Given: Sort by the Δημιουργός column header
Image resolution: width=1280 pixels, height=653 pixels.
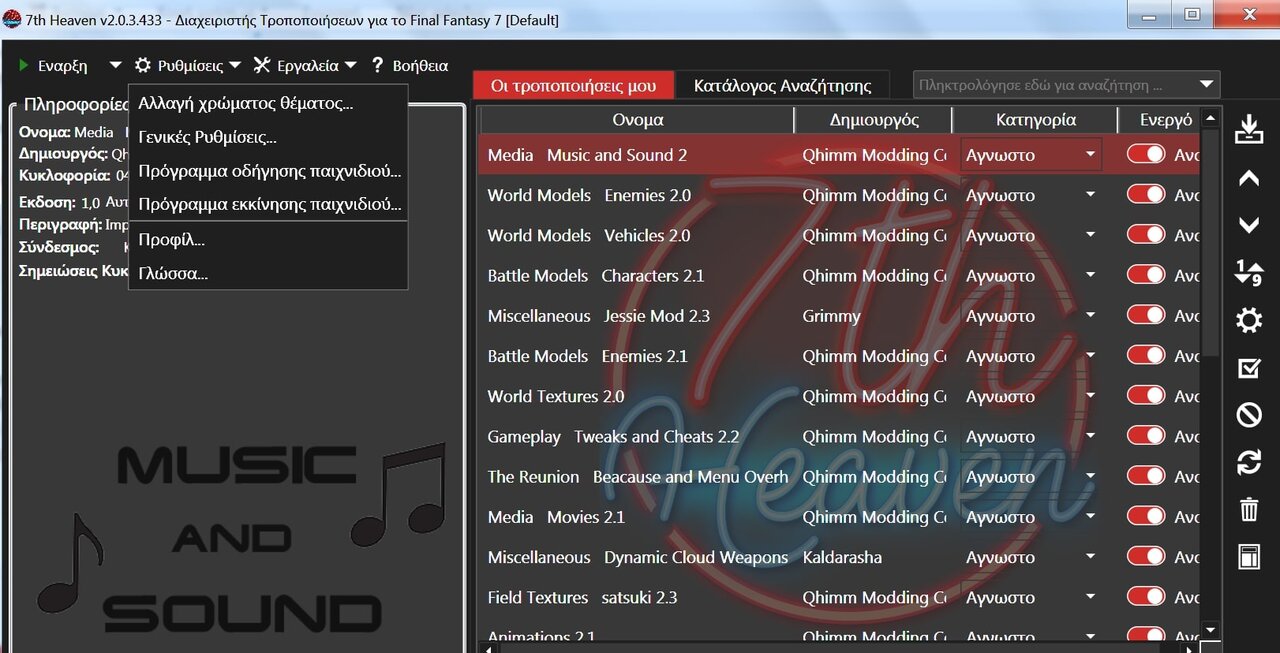Looking at the screenshot, I should pyautogui.click(x=874, y=120).
